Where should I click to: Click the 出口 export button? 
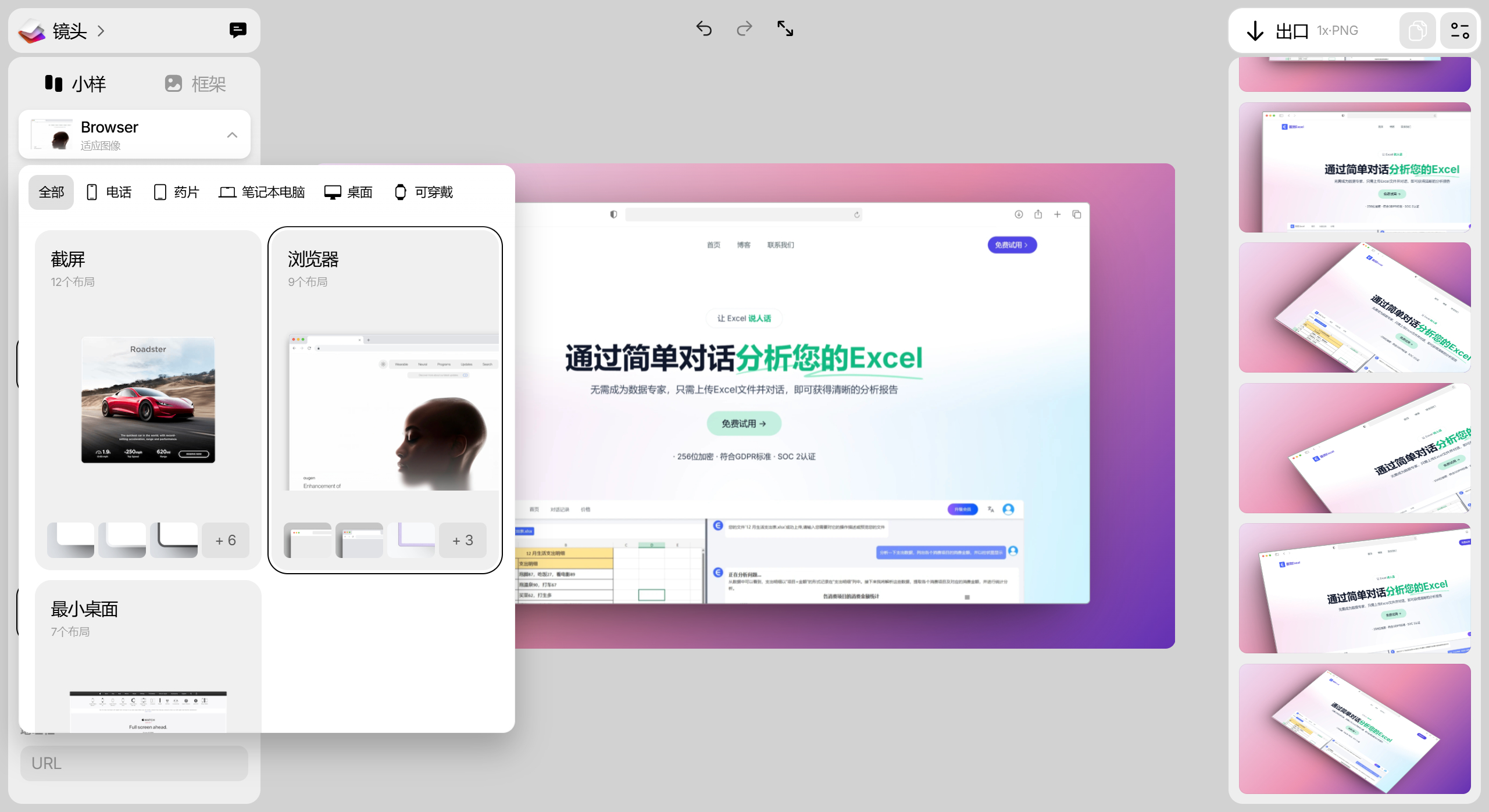tap(1291, 31)
